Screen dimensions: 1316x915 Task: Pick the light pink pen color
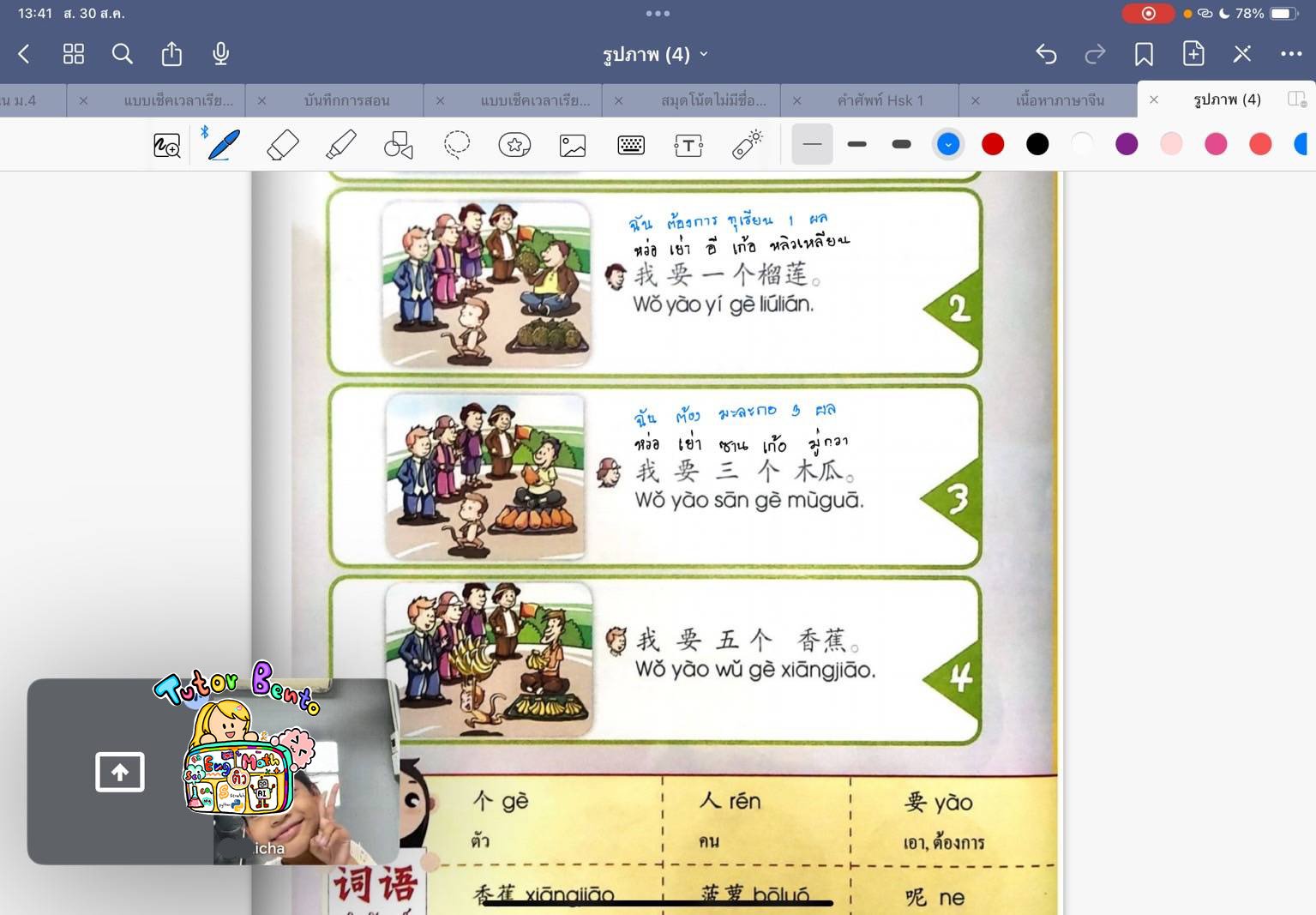click(x=1171, y=144)
